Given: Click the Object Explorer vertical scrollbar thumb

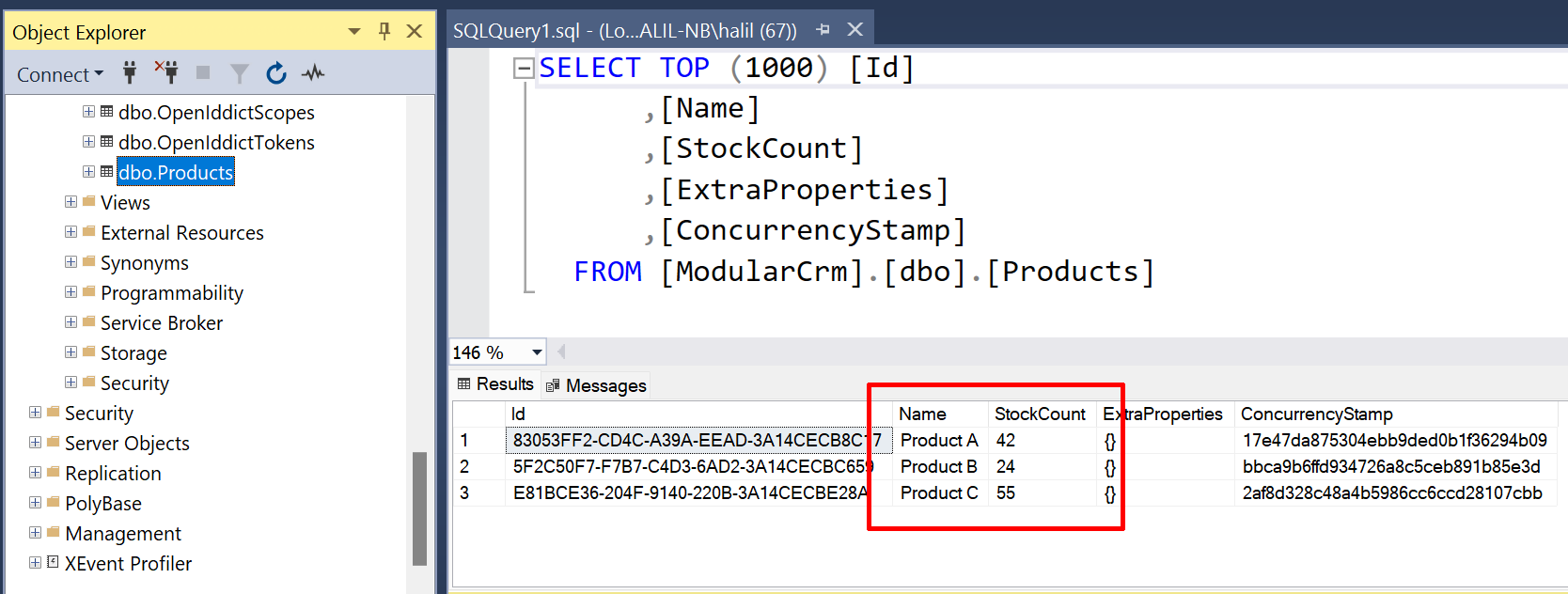Looking at the screenshot, I should pyautogui.click(x=420, y=509).
